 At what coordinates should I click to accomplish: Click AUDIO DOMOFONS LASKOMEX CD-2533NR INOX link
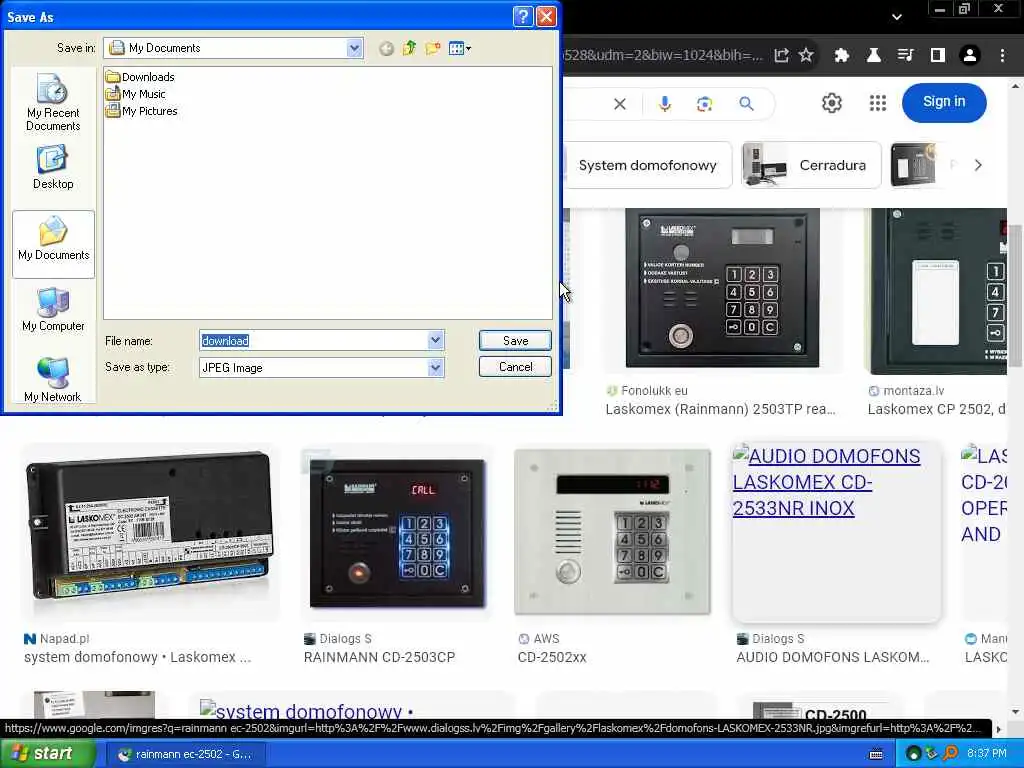pyautogui.click(x=826, y=482)
